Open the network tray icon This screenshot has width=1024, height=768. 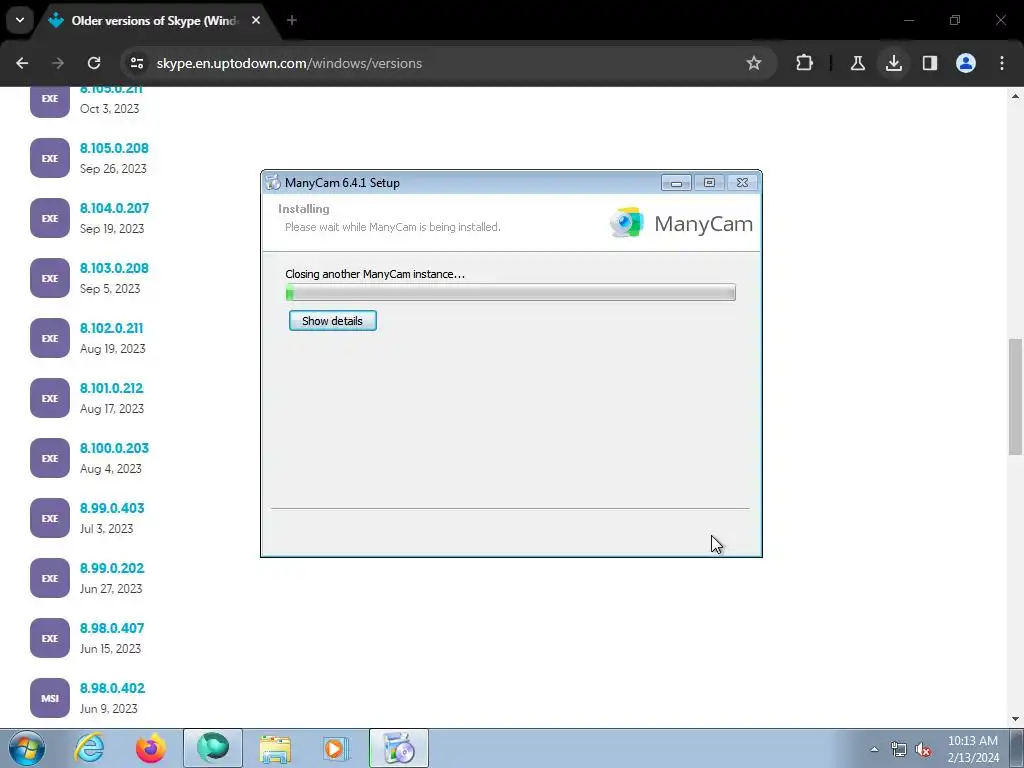tap(899, 750)
